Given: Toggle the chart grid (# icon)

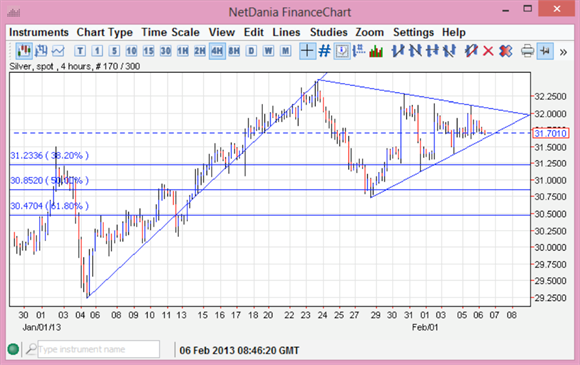Looking at the screenshot, I should point(324,51).
